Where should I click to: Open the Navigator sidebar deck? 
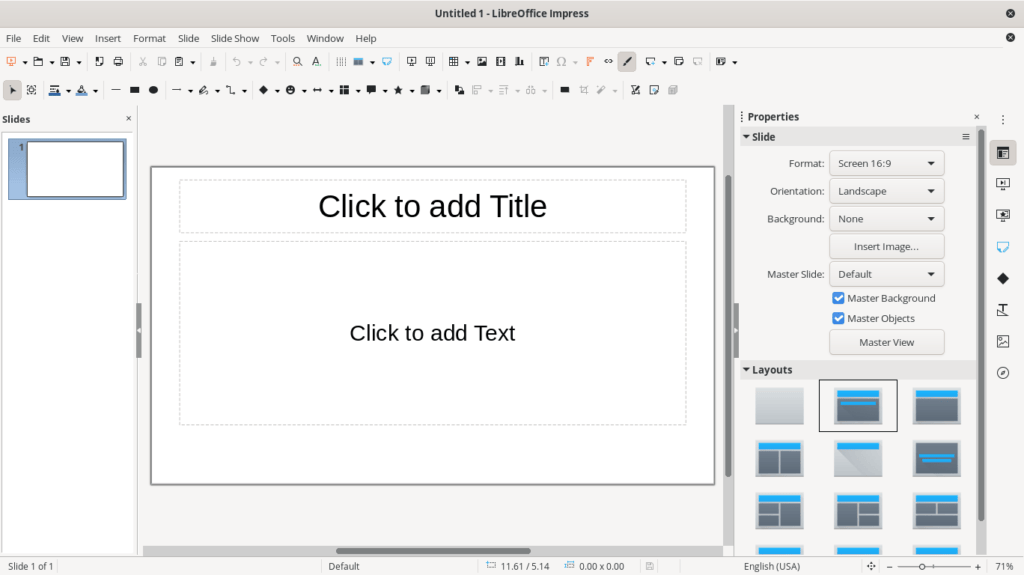pos(1003,373)
